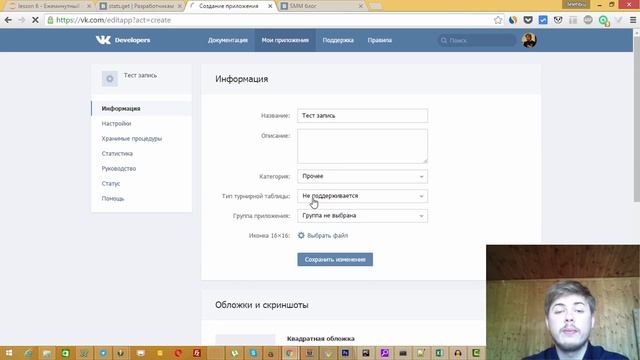Click the green circle extension icon
Viewport: 640px width, 360px height.
tap(603, 20)
